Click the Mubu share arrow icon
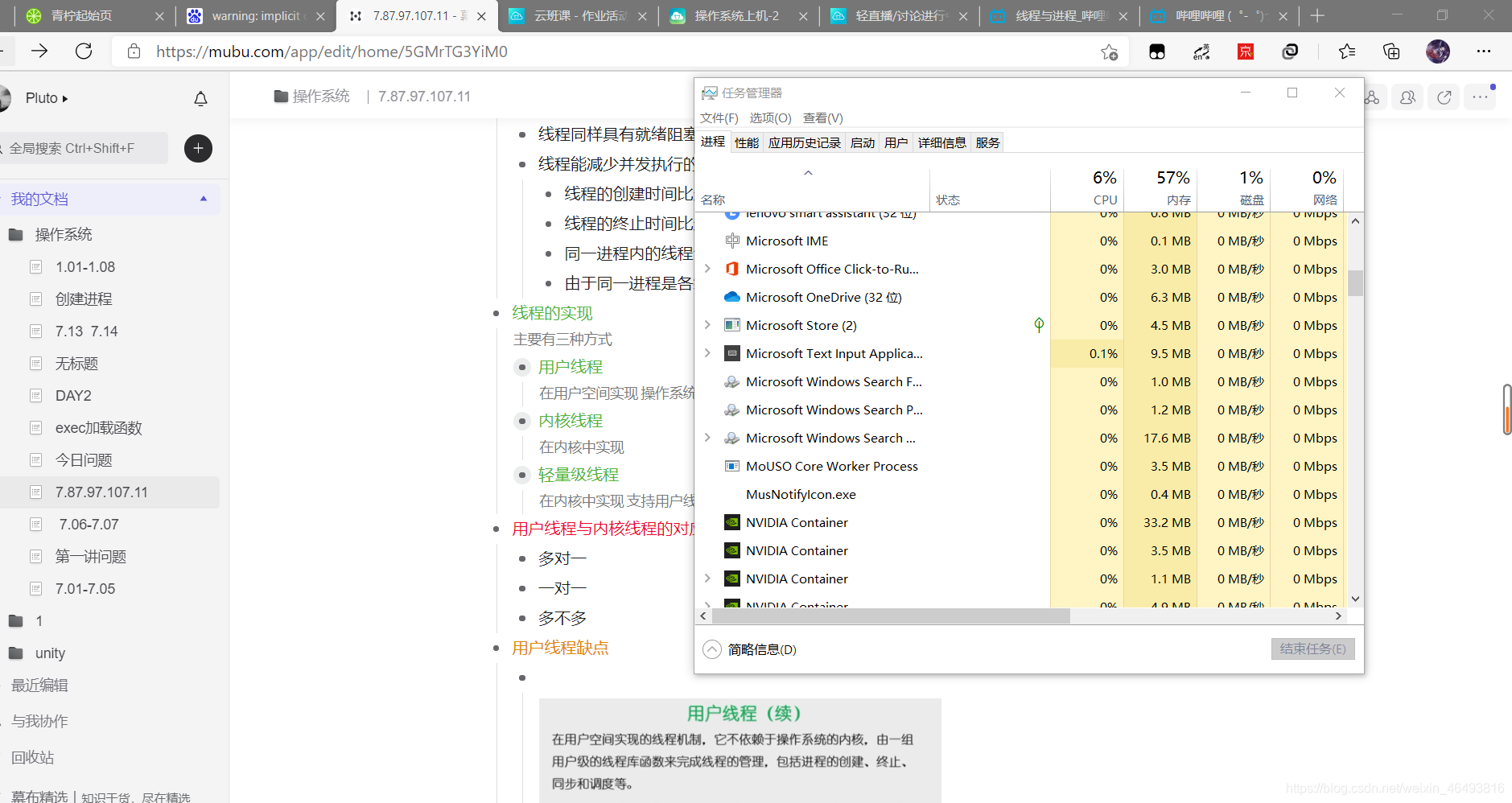 [x=1444, y=97]
